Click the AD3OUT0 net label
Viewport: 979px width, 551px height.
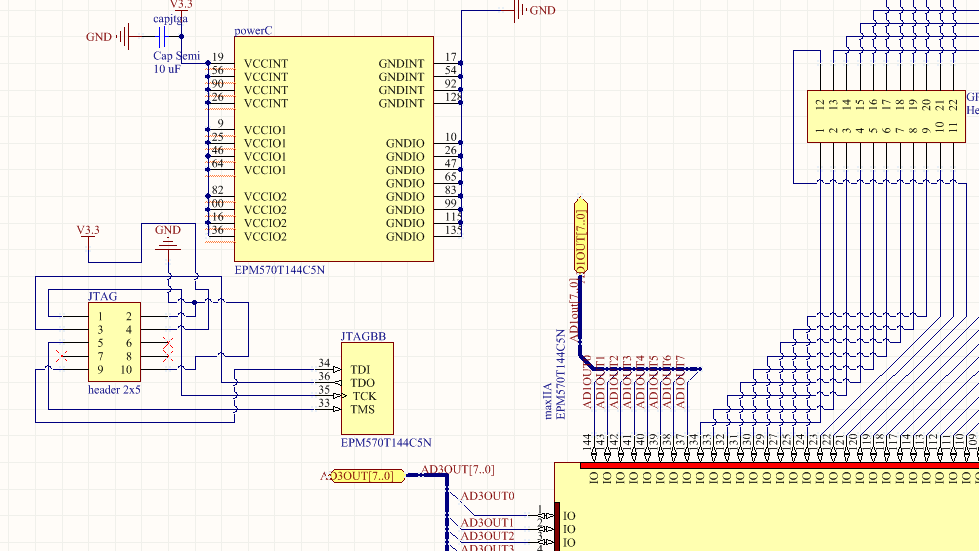coord(488,496)
